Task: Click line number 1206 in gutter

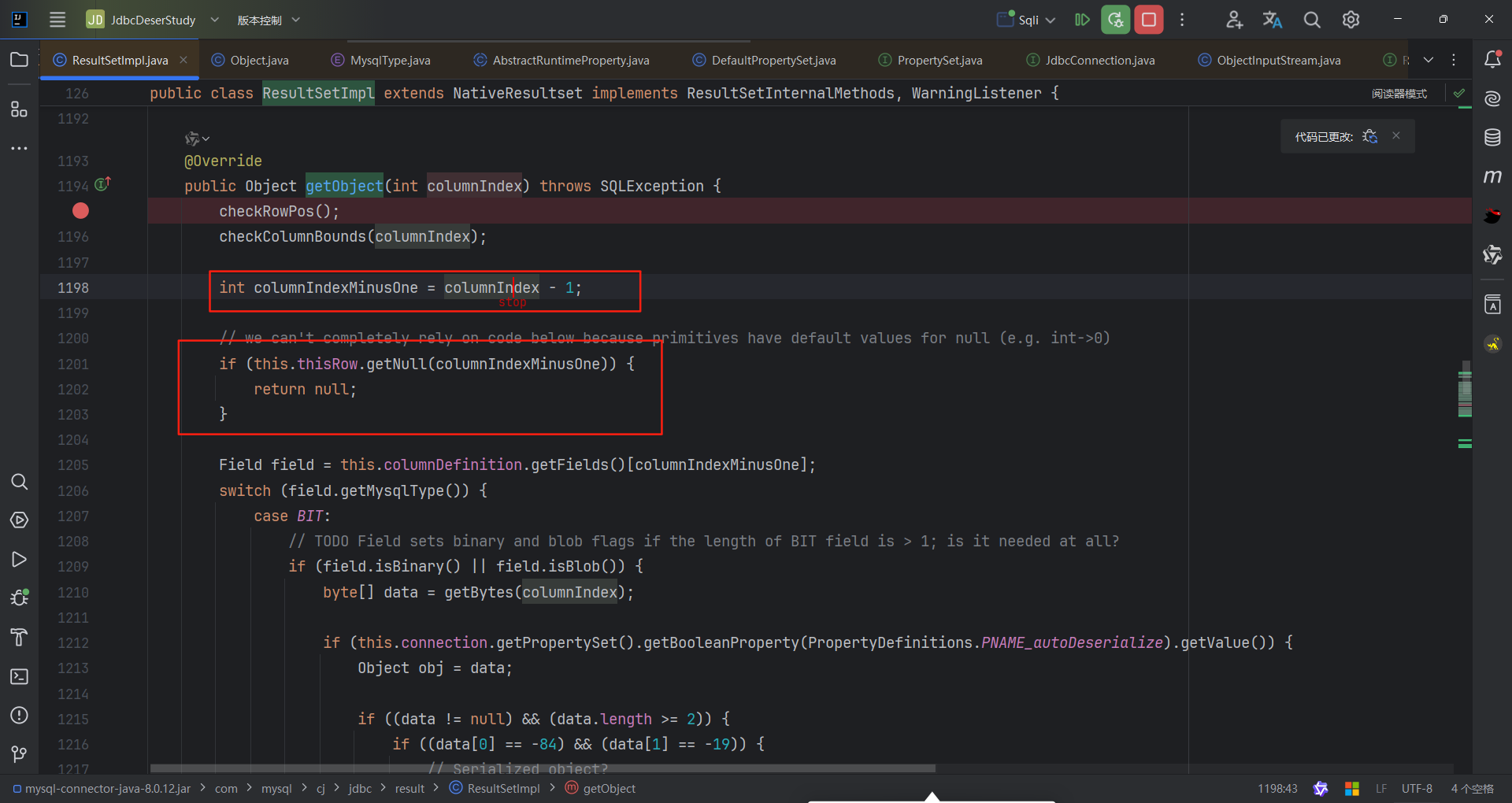Action: pos(73,491)
